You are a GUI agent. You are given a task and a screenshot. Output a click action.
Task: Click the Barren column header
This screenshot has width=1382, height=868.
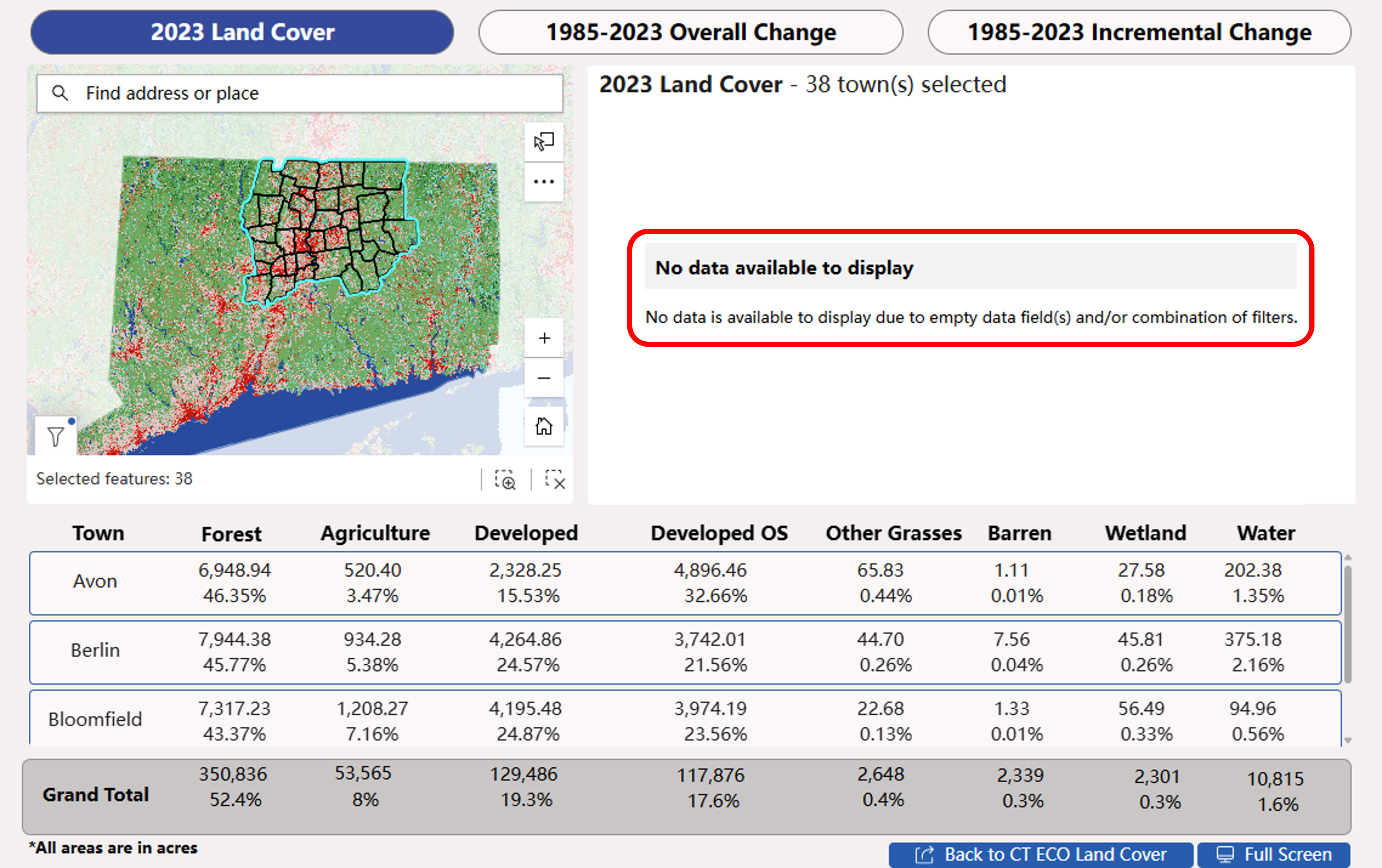point(1020,533)
